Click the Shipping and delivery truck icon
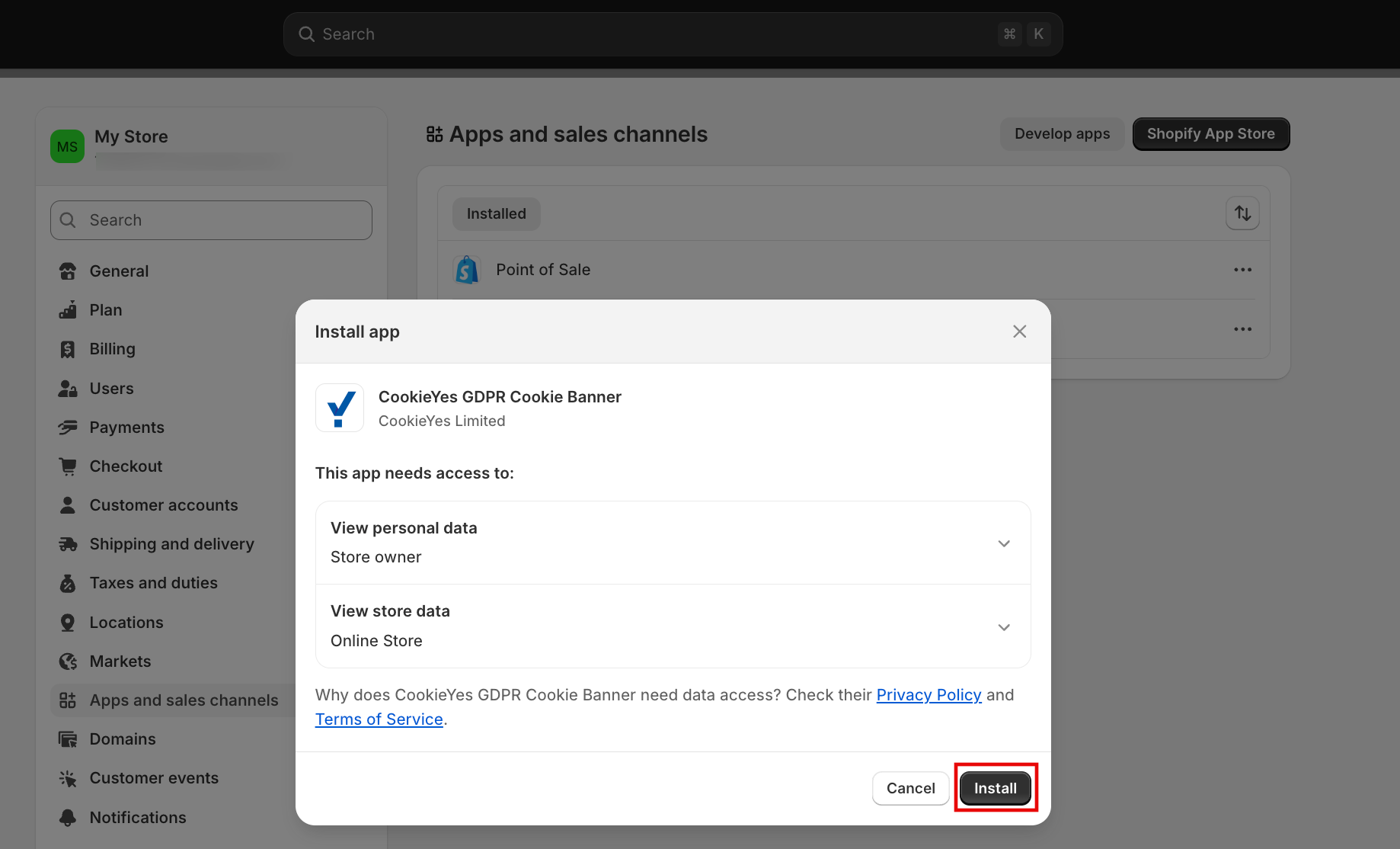The width and height of the screenshot is (1400, 849). tap(68, 543)
